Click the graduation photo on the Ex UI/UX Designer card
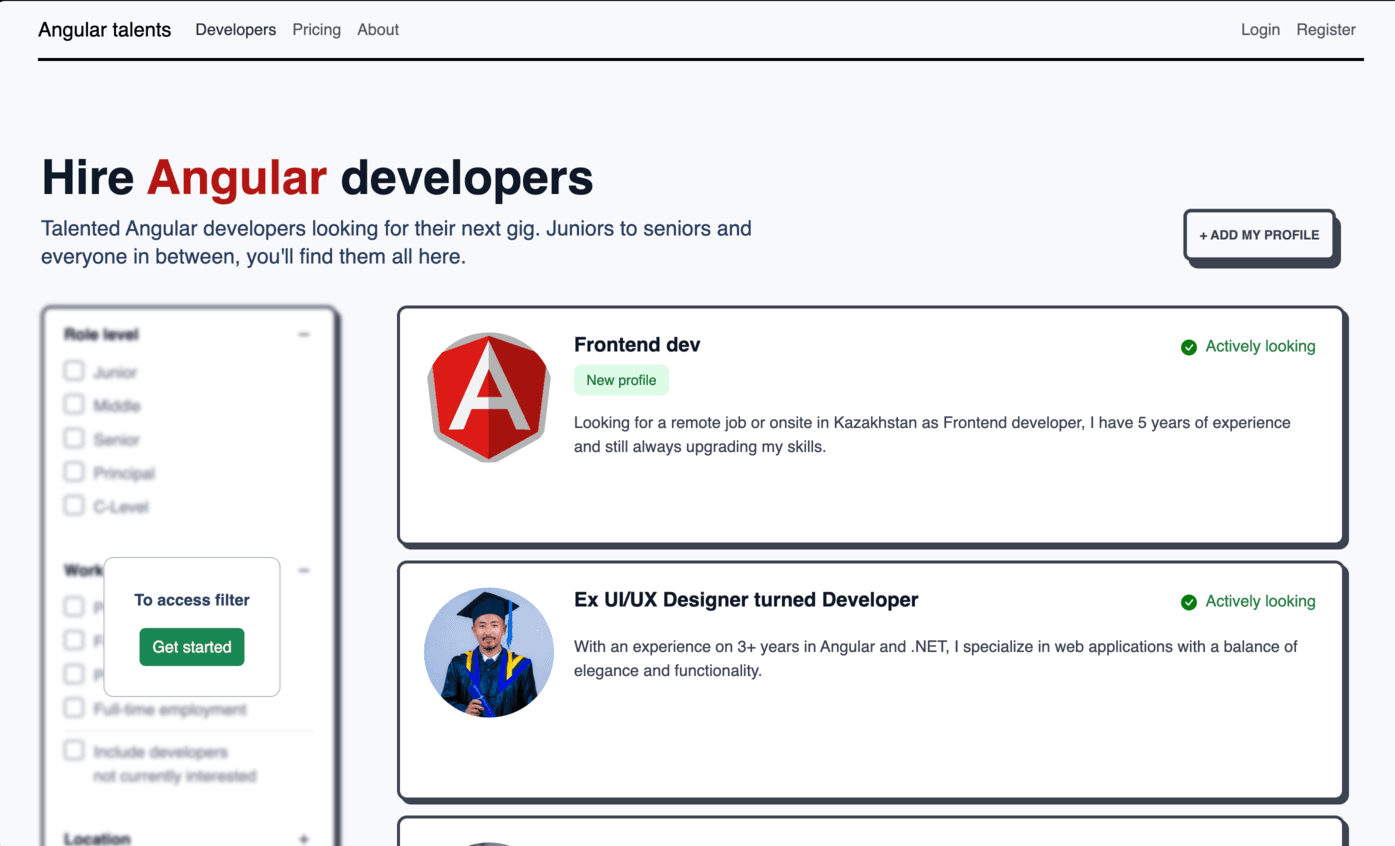Viewport: 1395px width, 846px height. (489, 652)
